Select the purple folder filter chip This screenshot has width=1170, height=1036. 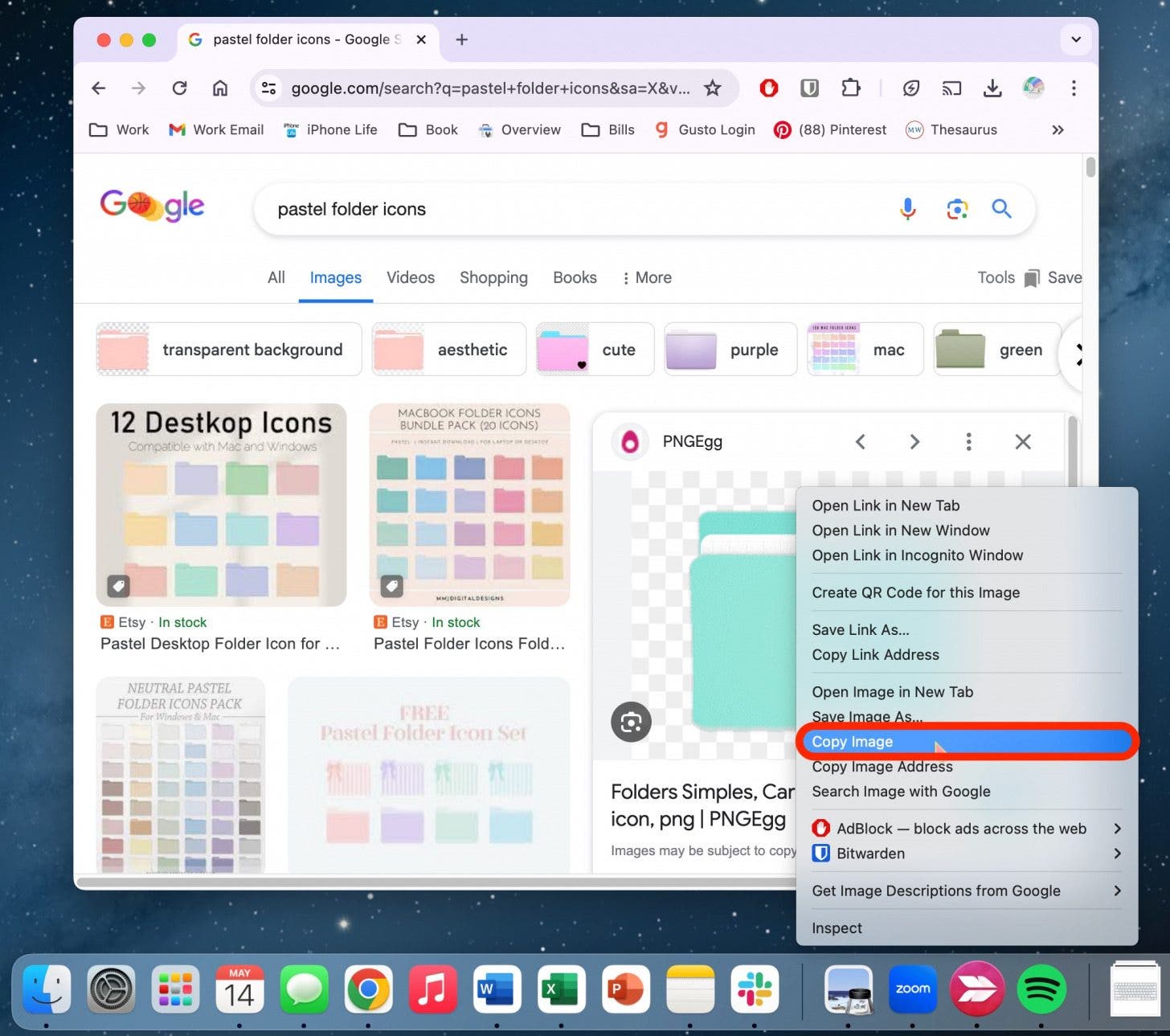[729, 349]
